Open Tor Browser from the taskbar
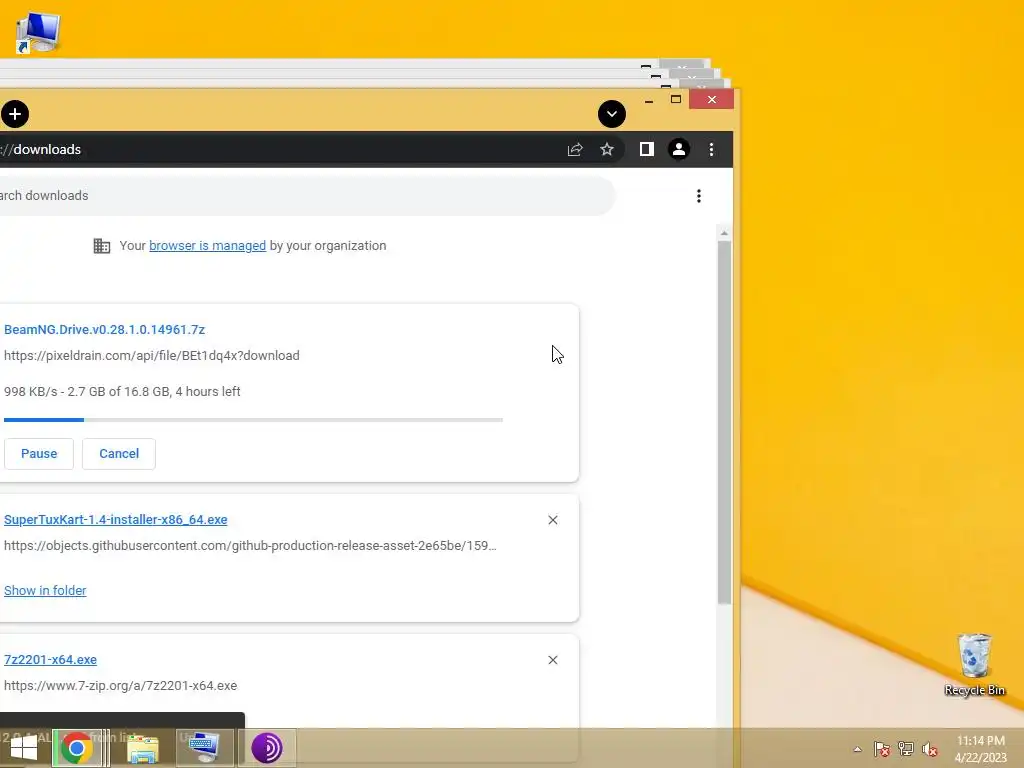This screenshot has height=768, width=1024. 266,748
